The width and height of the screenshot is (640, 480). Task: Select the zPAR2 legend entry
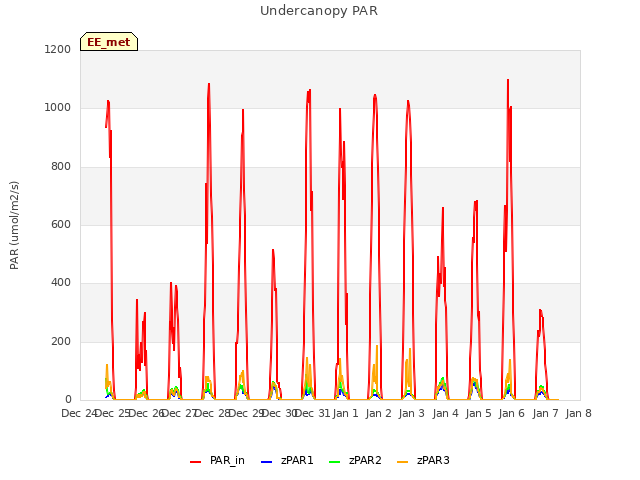pos(355,461)
